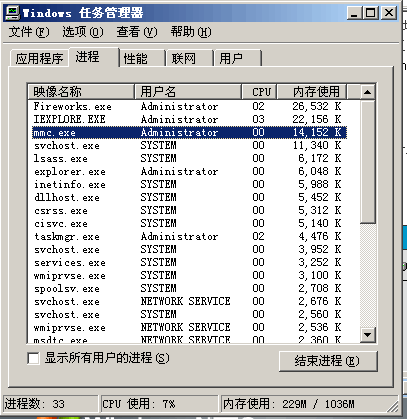The height and width of the screenshot is (419, 407).
Task: Select svchost.exe using 11,340 K
Action: click(x=189, y=145)
